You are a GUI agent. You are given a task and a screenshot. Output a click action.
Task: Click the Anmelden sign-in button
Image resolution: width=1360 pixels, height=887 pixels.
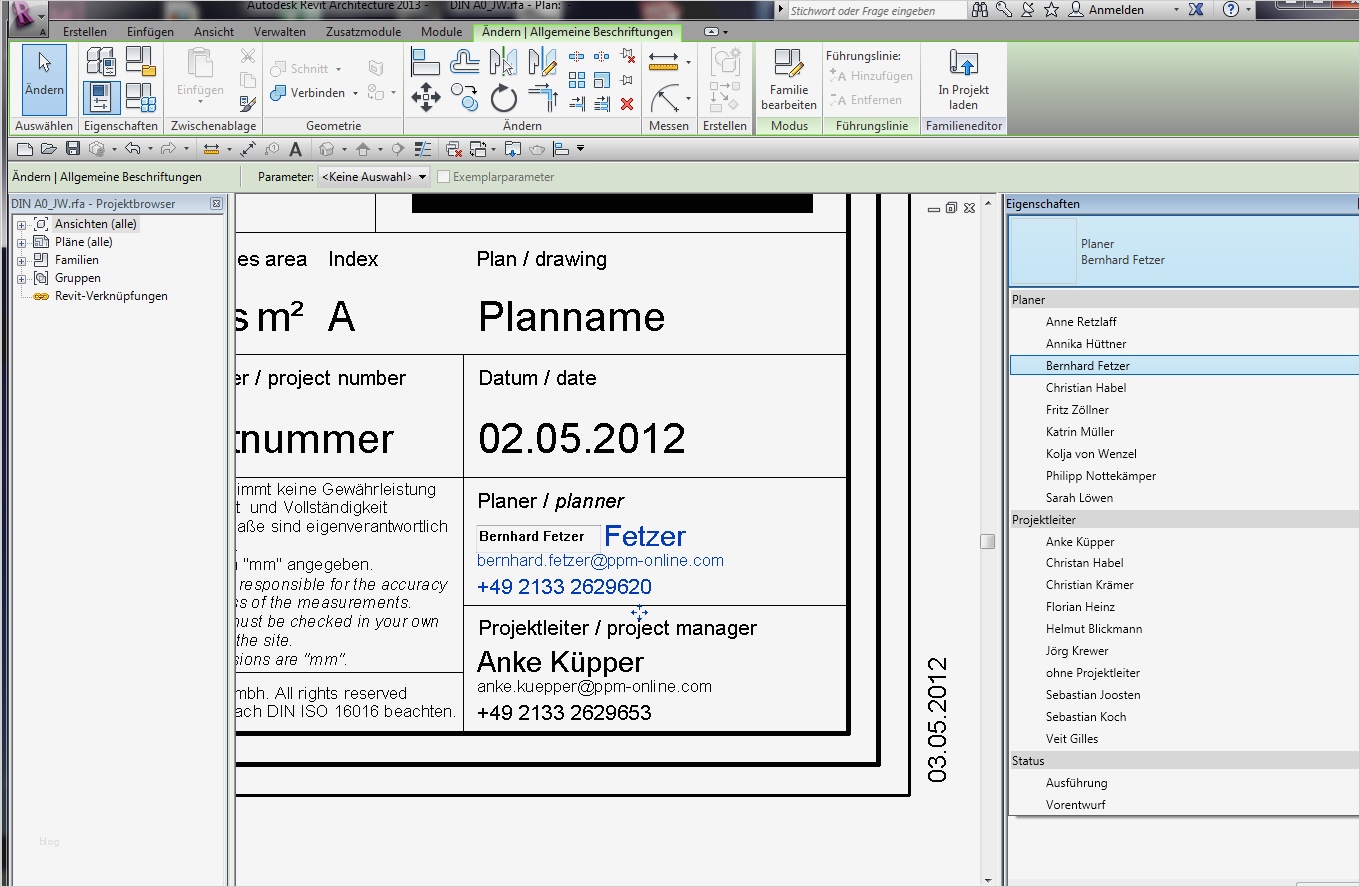pos(1106,10)
